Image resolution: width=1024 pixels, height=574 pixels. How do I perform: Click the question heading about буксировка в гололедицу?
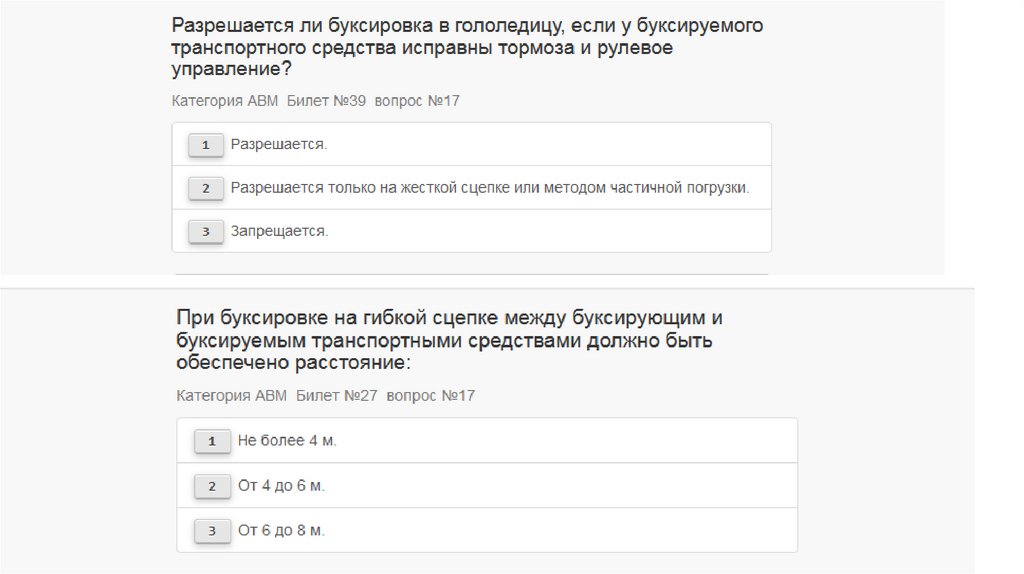[466, 47]
